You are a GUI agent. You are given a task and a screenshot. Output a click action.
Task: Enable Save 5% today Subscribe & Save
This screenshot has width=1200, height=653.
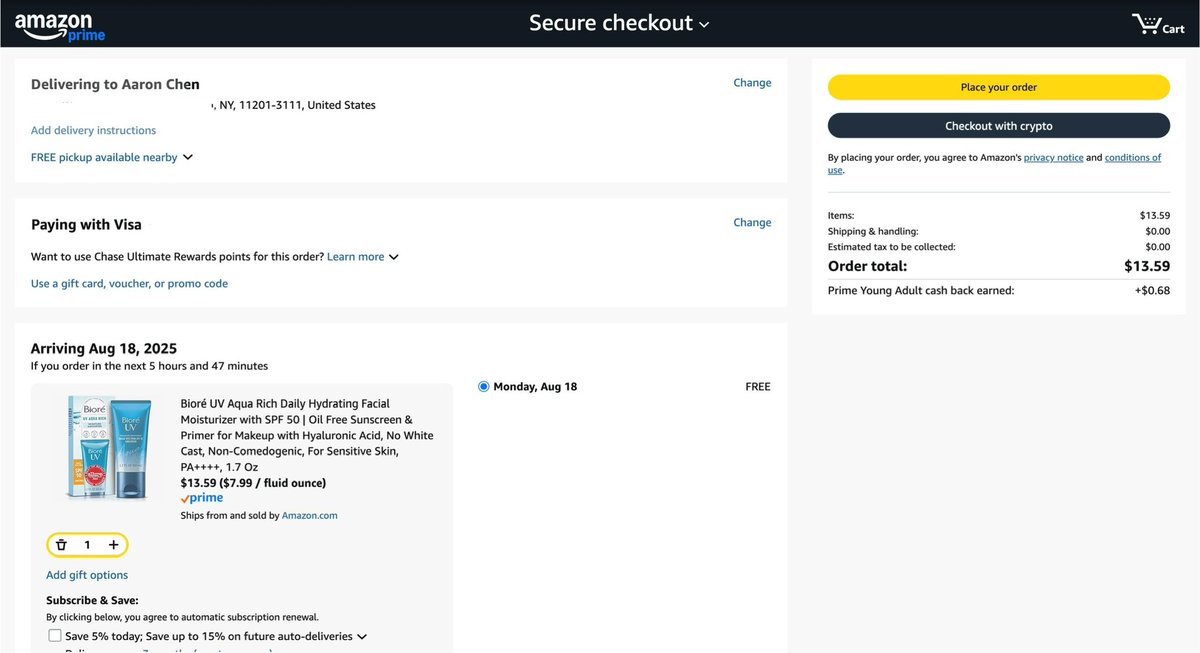55,636
